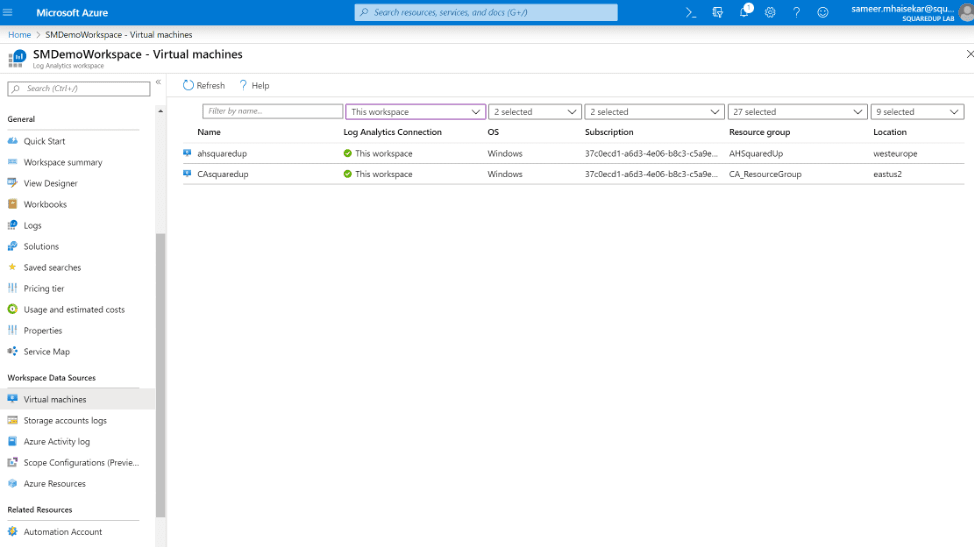
Task: Click the Resource group column header
Action: pyautogui.click(x=759, y=132)
